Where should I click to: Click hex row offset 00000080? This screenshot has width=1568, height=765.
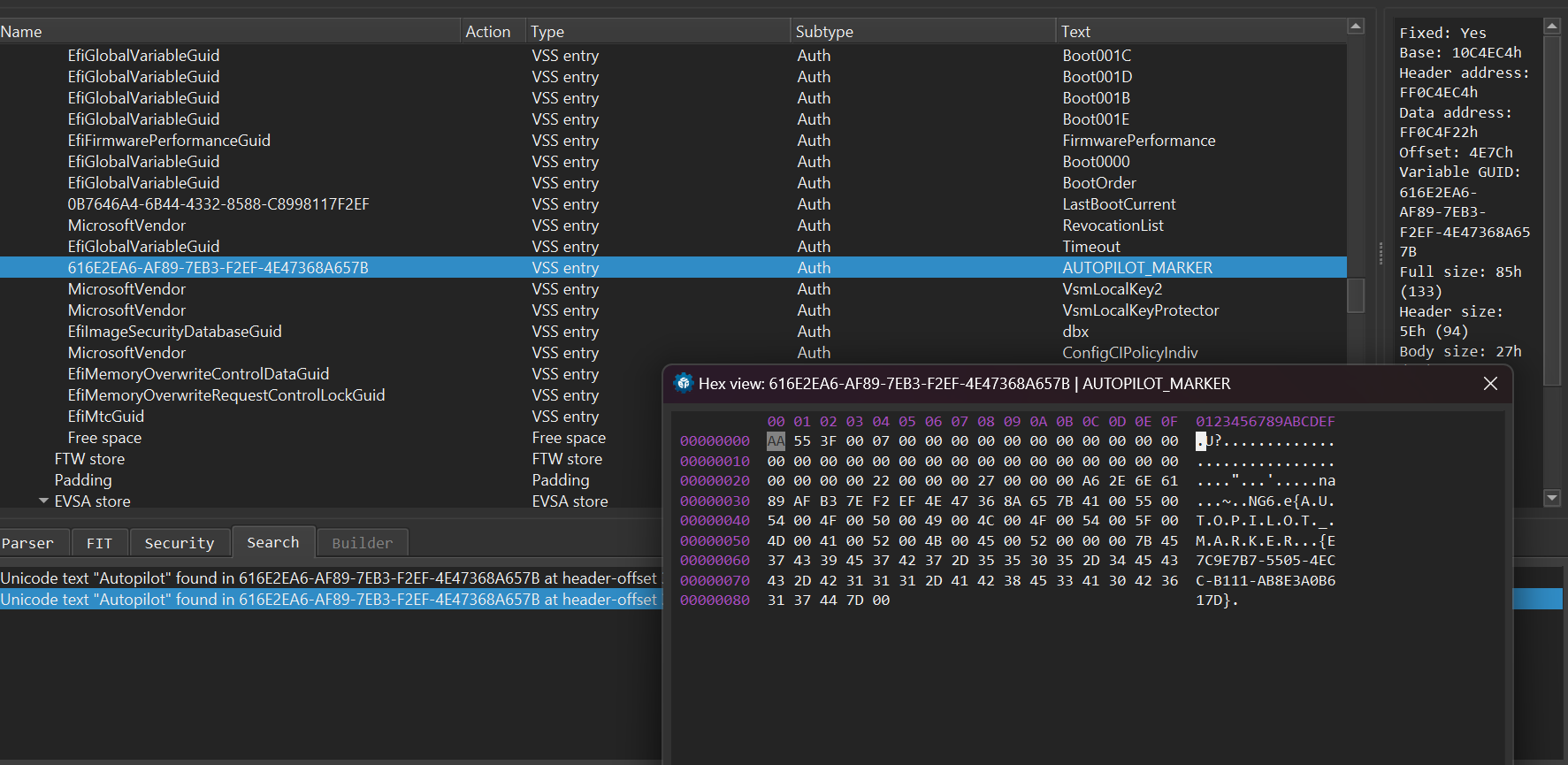[715, 600]
